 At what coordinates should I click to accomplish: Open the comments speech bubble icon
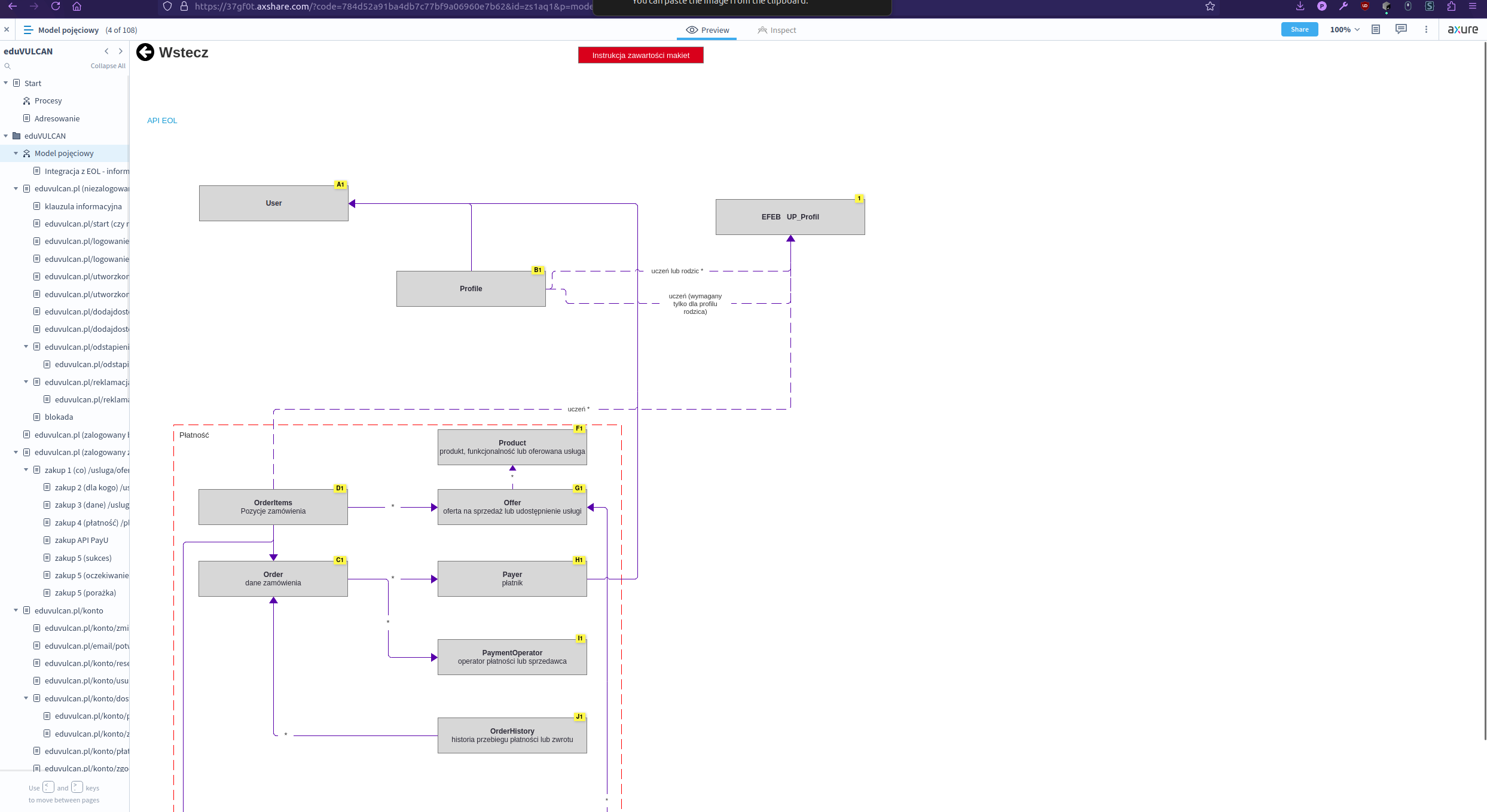pos(1401,29)
